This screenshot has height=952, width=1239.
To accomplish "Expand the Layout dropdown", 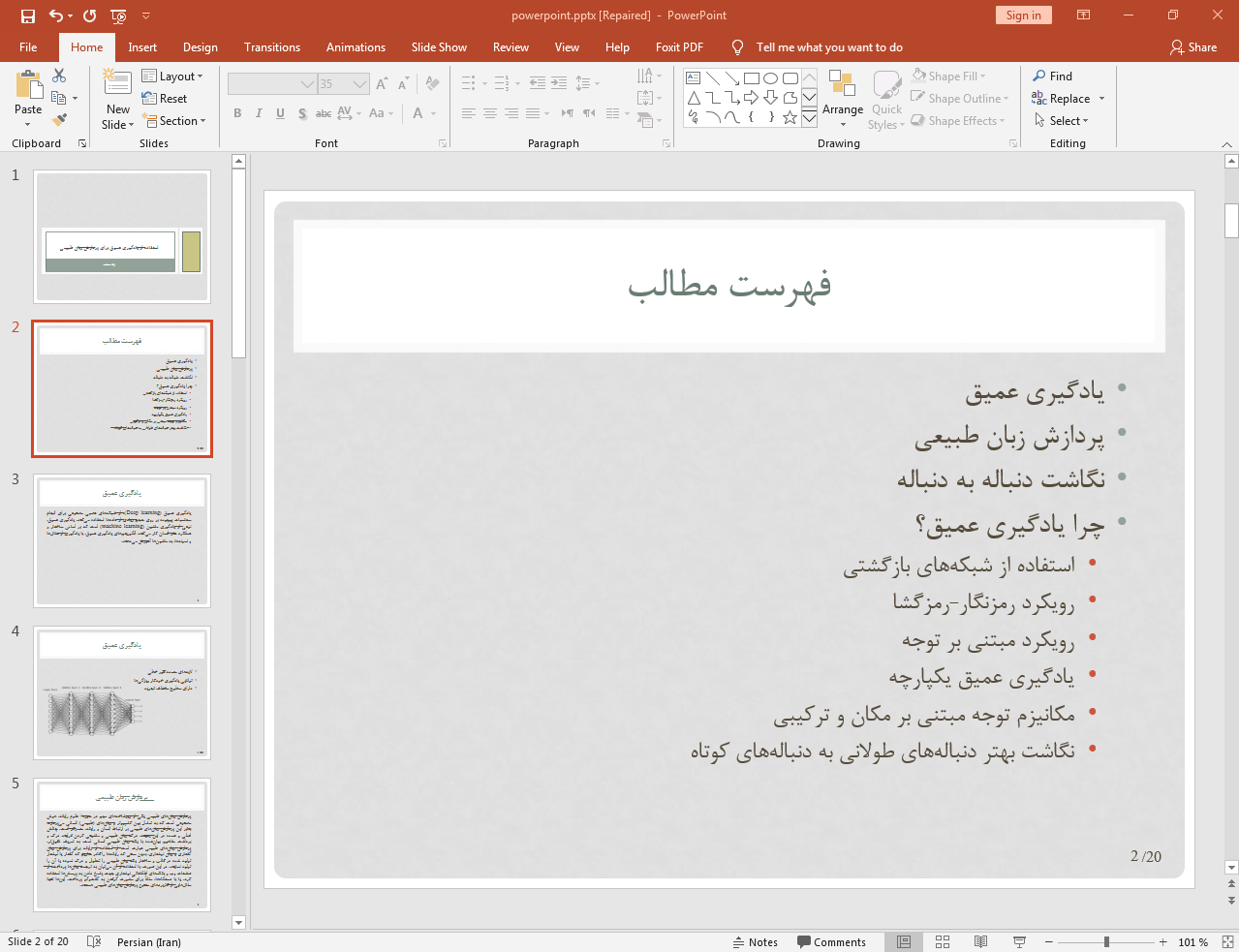I will (172, 77).
